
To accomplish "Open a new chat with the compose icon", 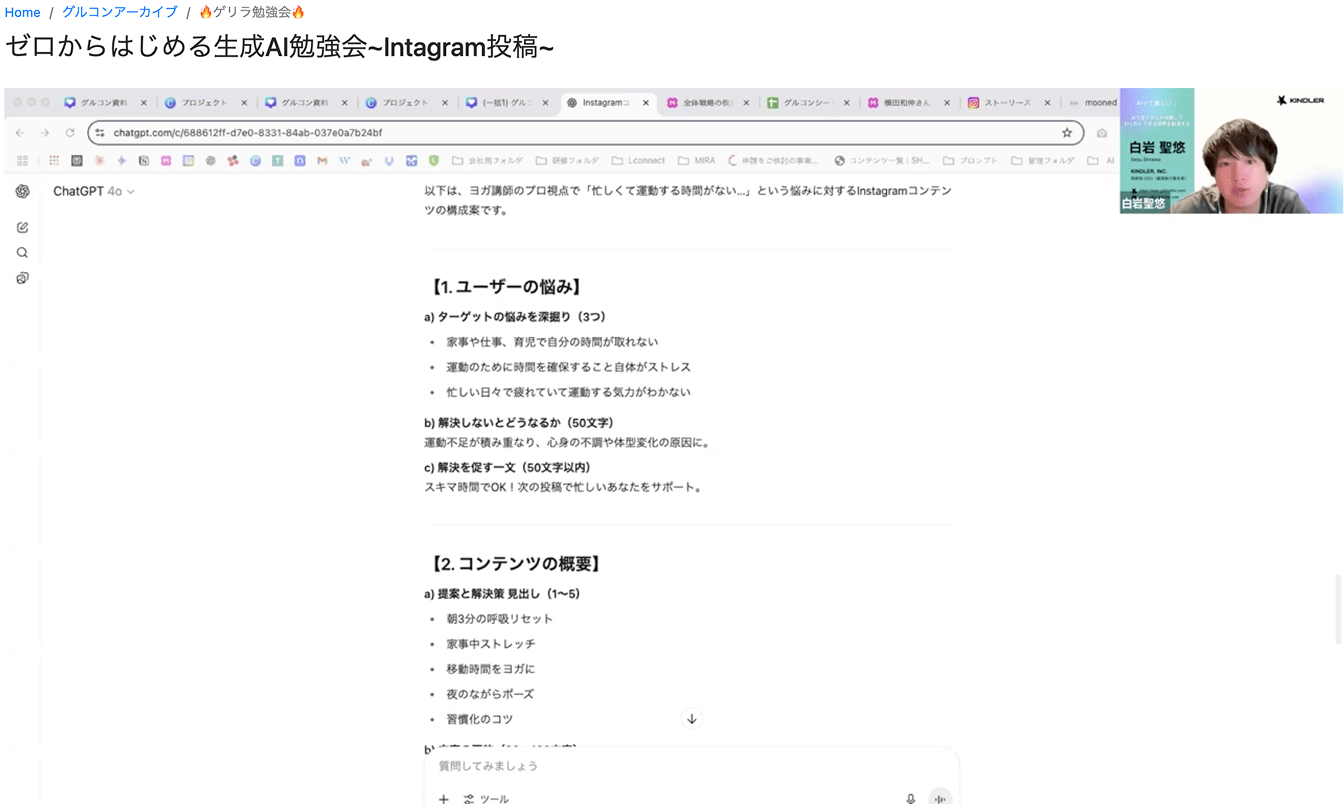I will pos(22,226).
